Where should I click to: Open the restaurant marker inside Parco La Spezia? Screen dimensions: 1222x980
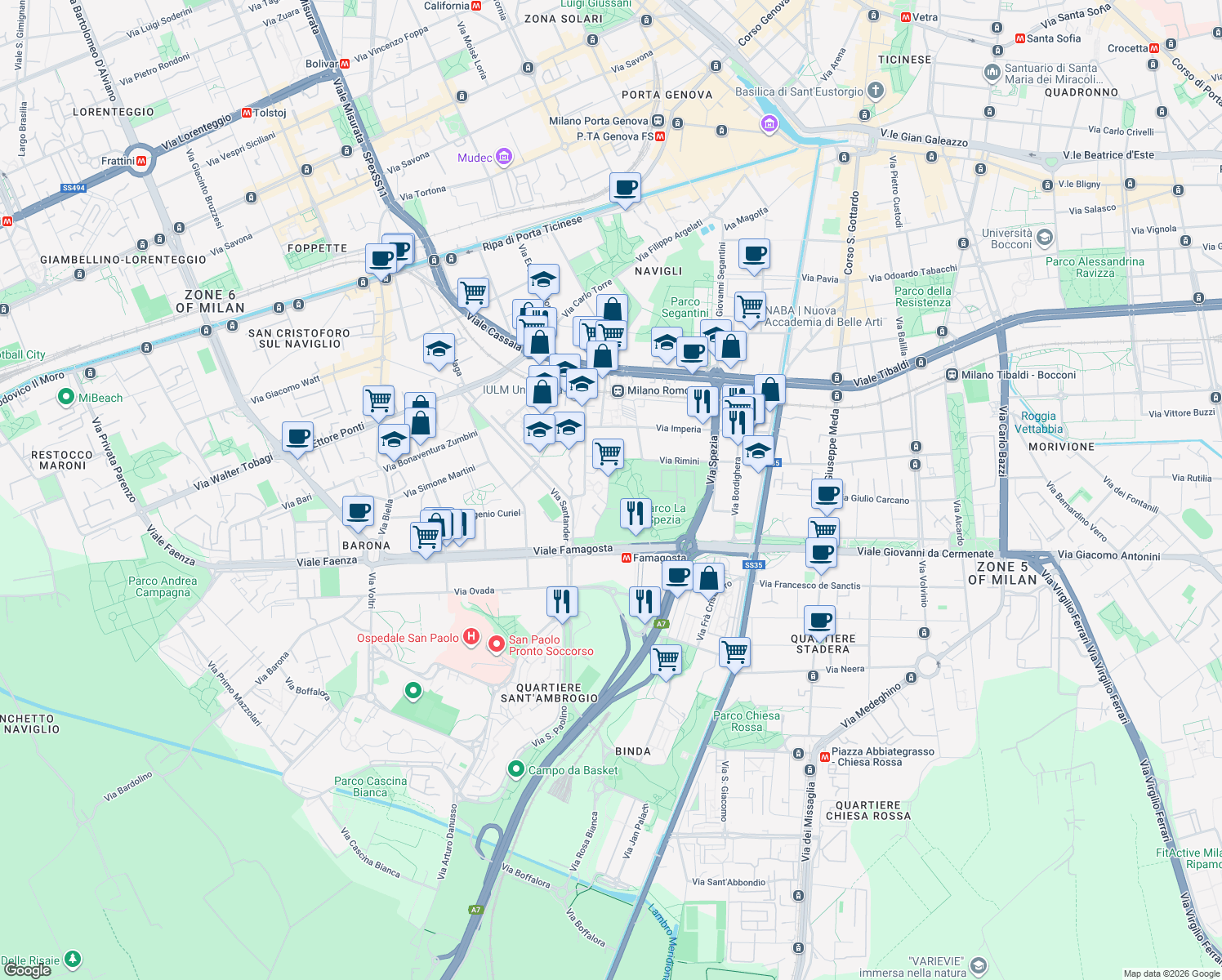click(635, 512)
